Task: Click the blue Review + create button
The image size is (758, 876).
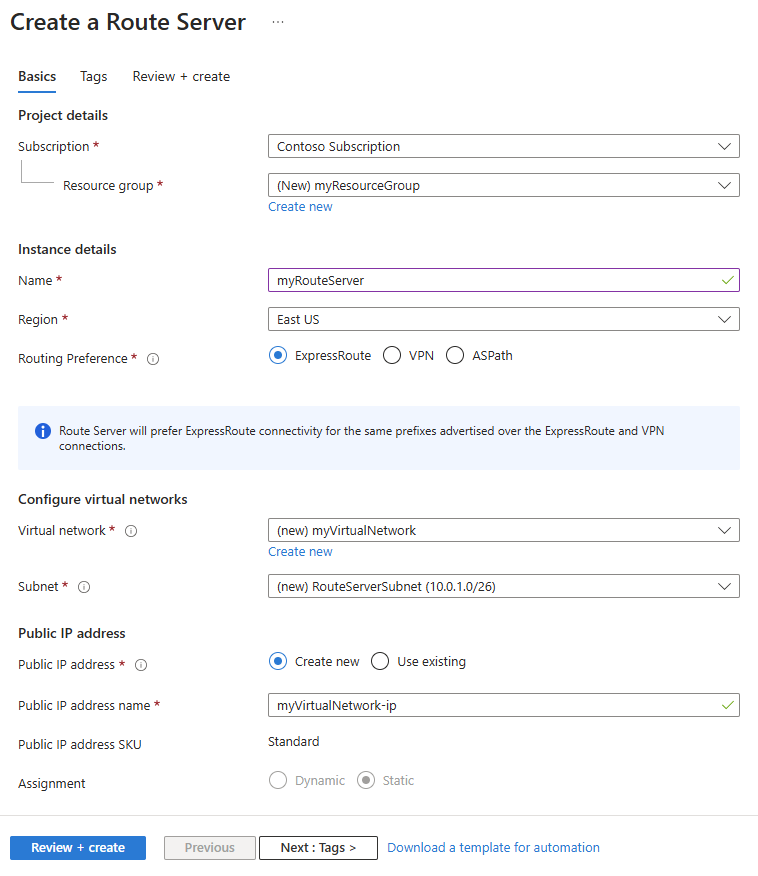Action: pyautogui.click(x=78, y=848)
